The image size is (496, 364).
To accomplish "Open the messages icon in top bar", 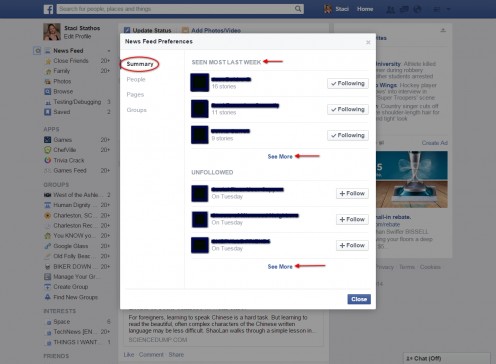I will pos(404,9).
